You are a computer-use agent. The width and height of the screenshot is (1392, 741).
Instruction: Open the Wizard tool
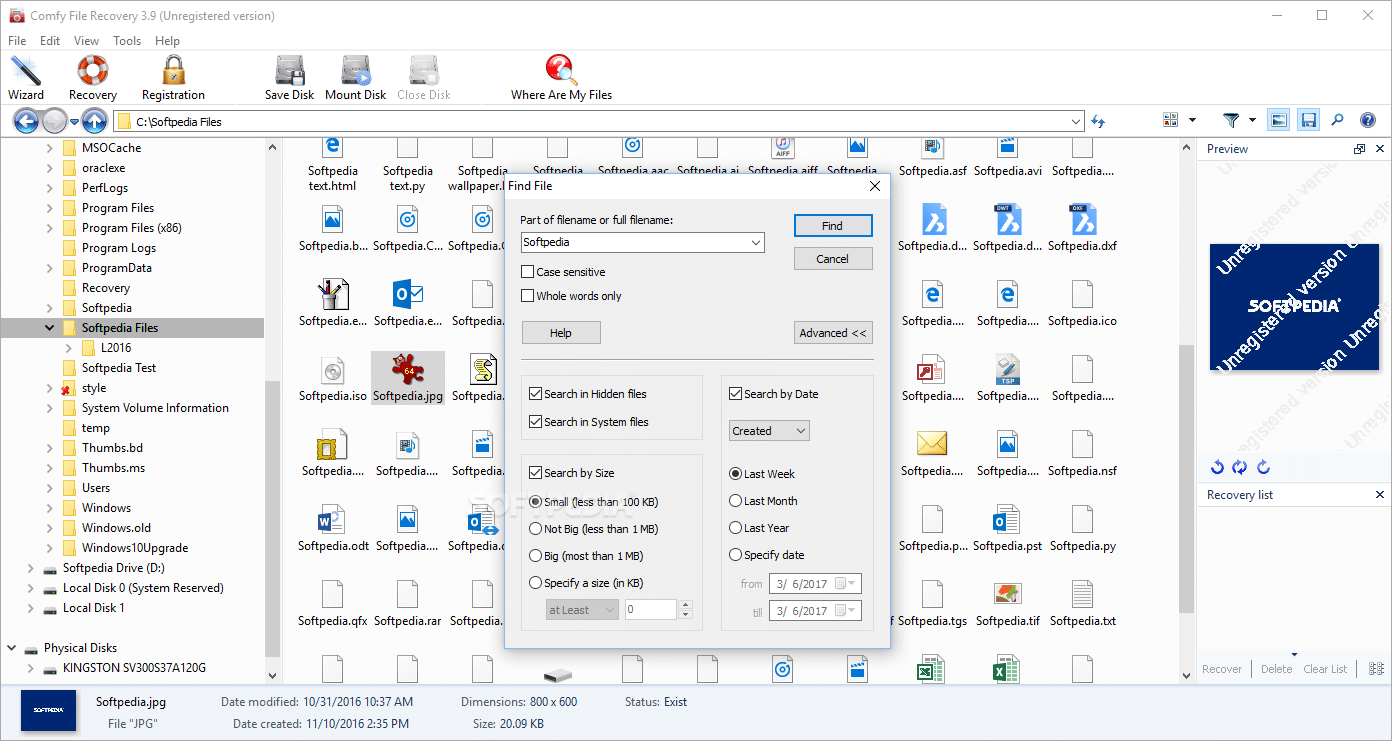26,77
